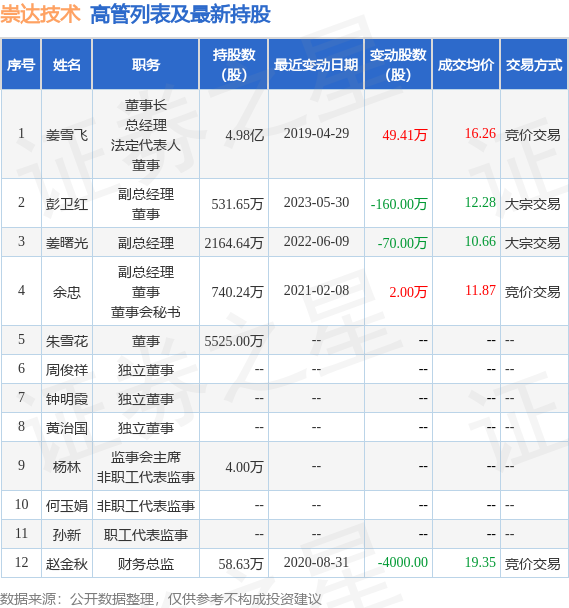Click the name 朱雪花
This screenshot has width=569, height=608.
pyautogui.click(x=67, y=341)
